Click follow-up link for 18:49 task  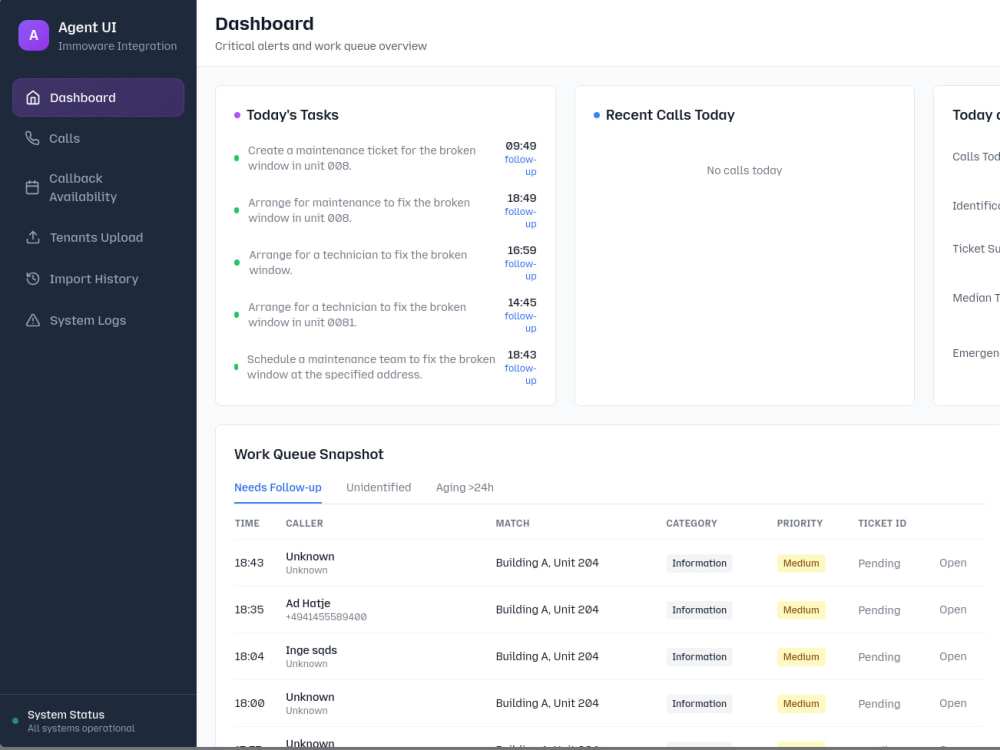tap(520, 217)
